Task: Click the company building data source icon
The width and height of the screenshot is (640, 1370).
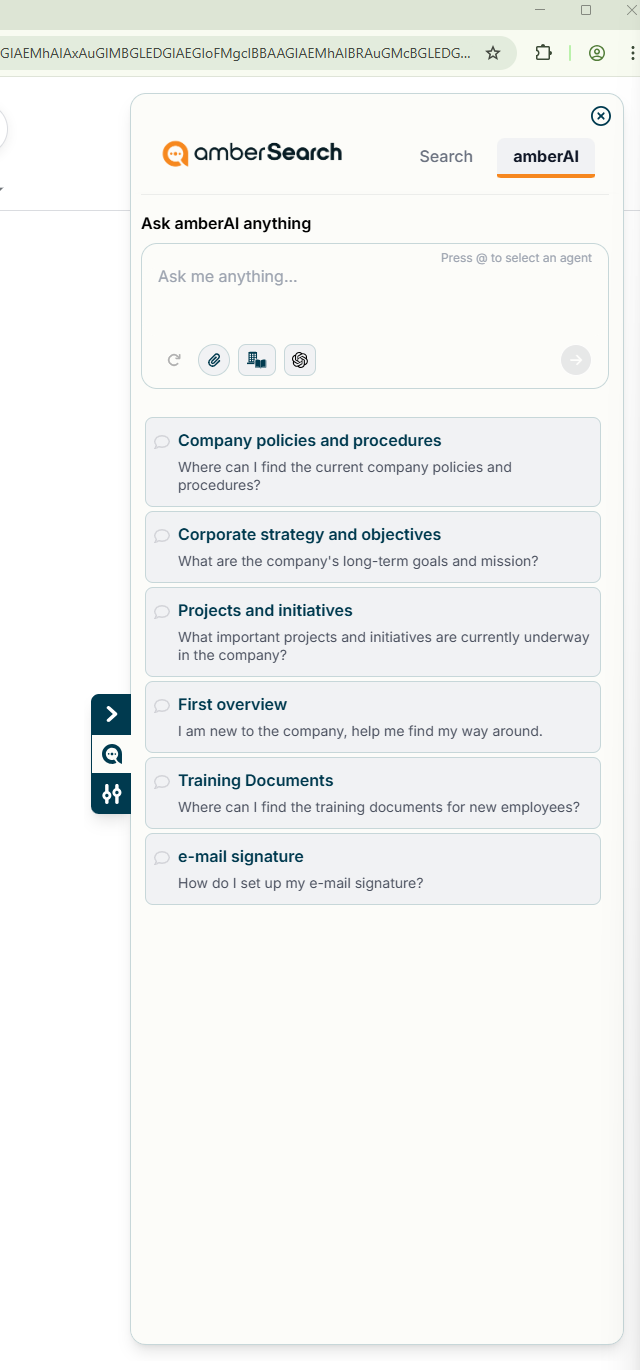Action: click(257, 360)
